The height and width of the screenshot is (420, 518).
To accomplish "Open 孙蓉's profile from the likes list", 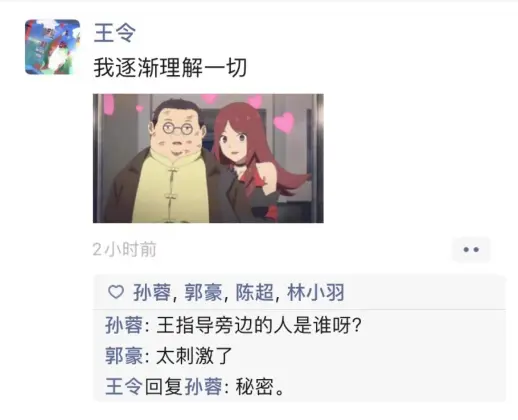I will 152,293.
